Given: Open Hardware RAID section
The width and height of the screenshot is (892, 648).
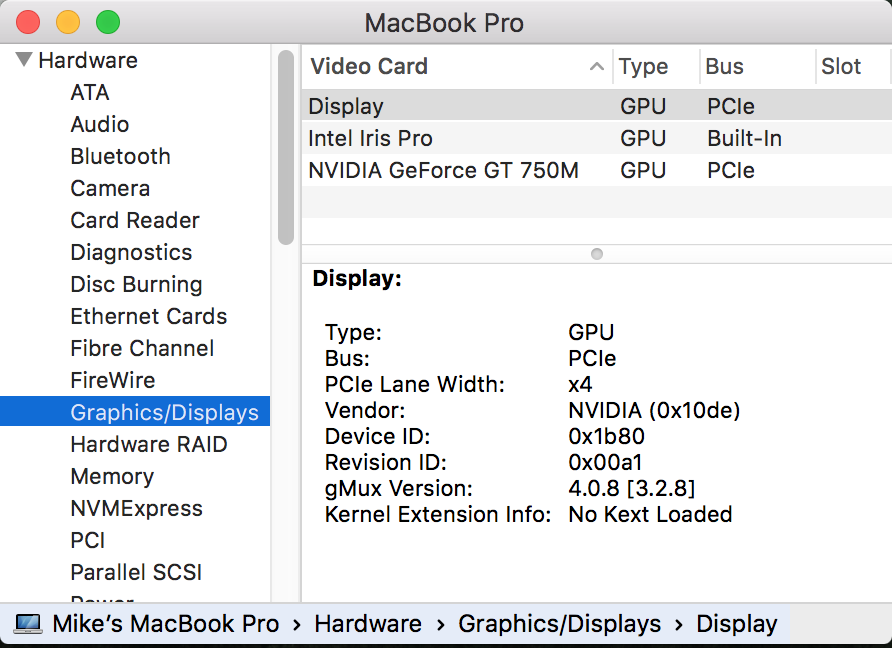Looking at the screenshot, I should pos(149,444).
